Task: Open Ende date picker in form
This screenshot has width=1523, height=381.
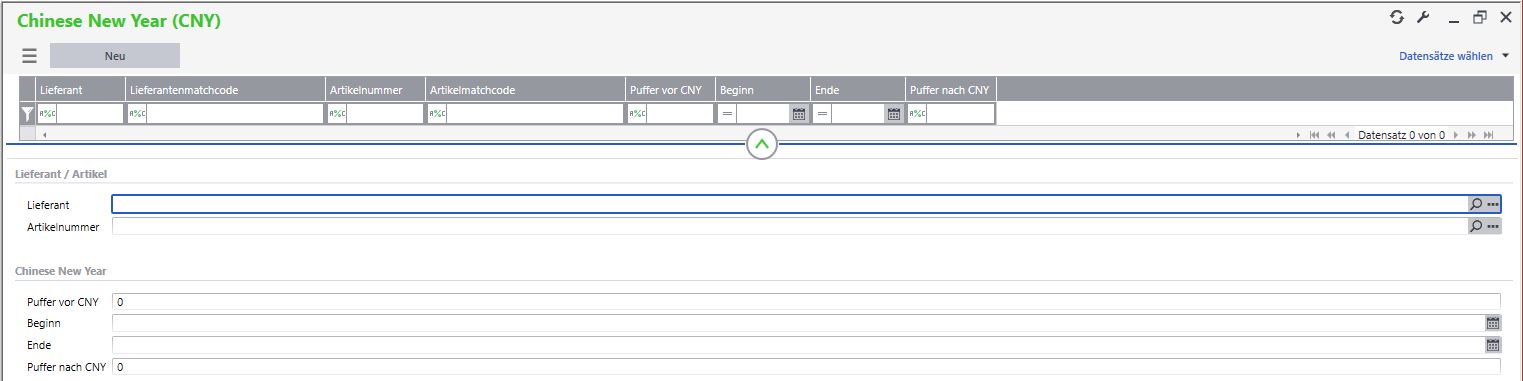Action: coord(1493,345)
